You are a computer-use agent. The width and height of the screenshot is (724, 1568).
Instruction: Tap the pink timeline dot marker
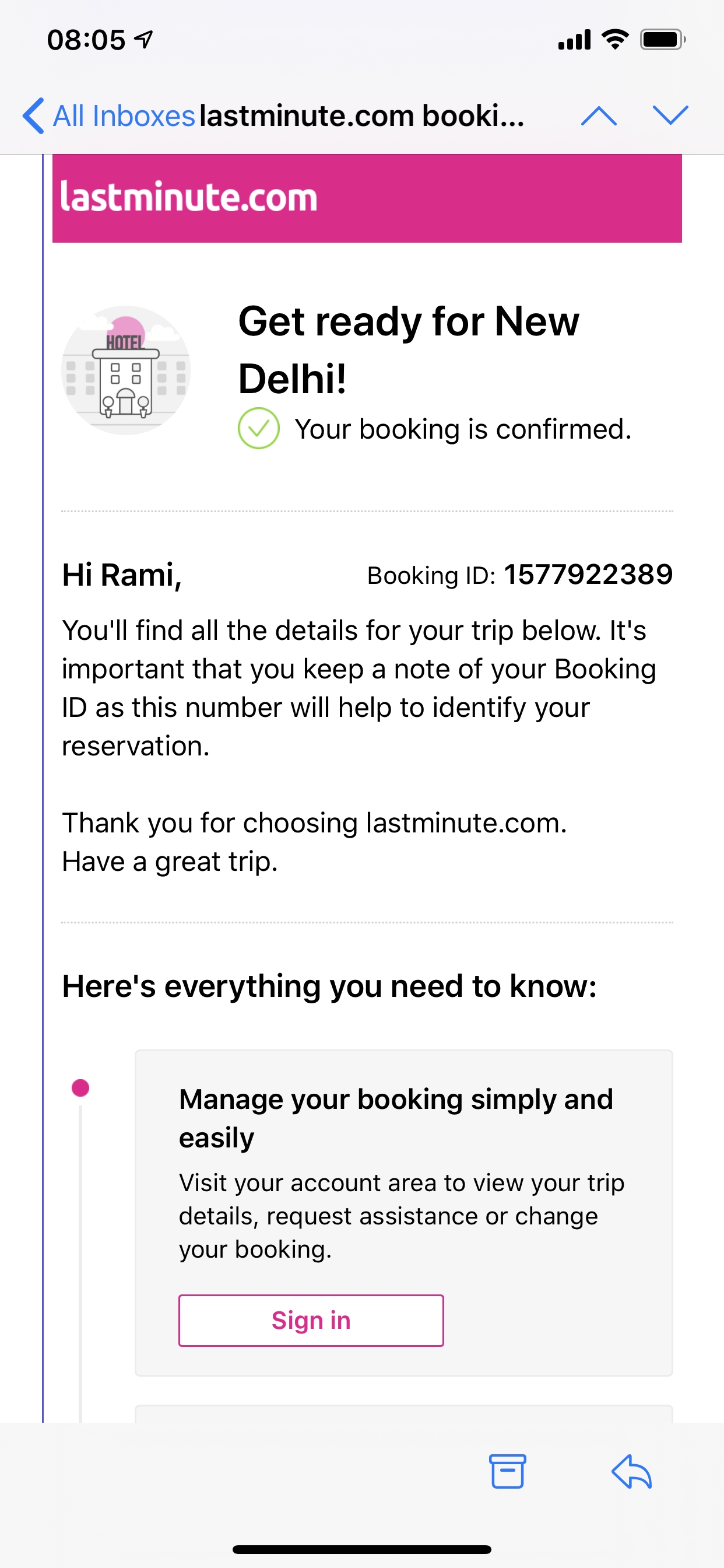point(80,1088)
